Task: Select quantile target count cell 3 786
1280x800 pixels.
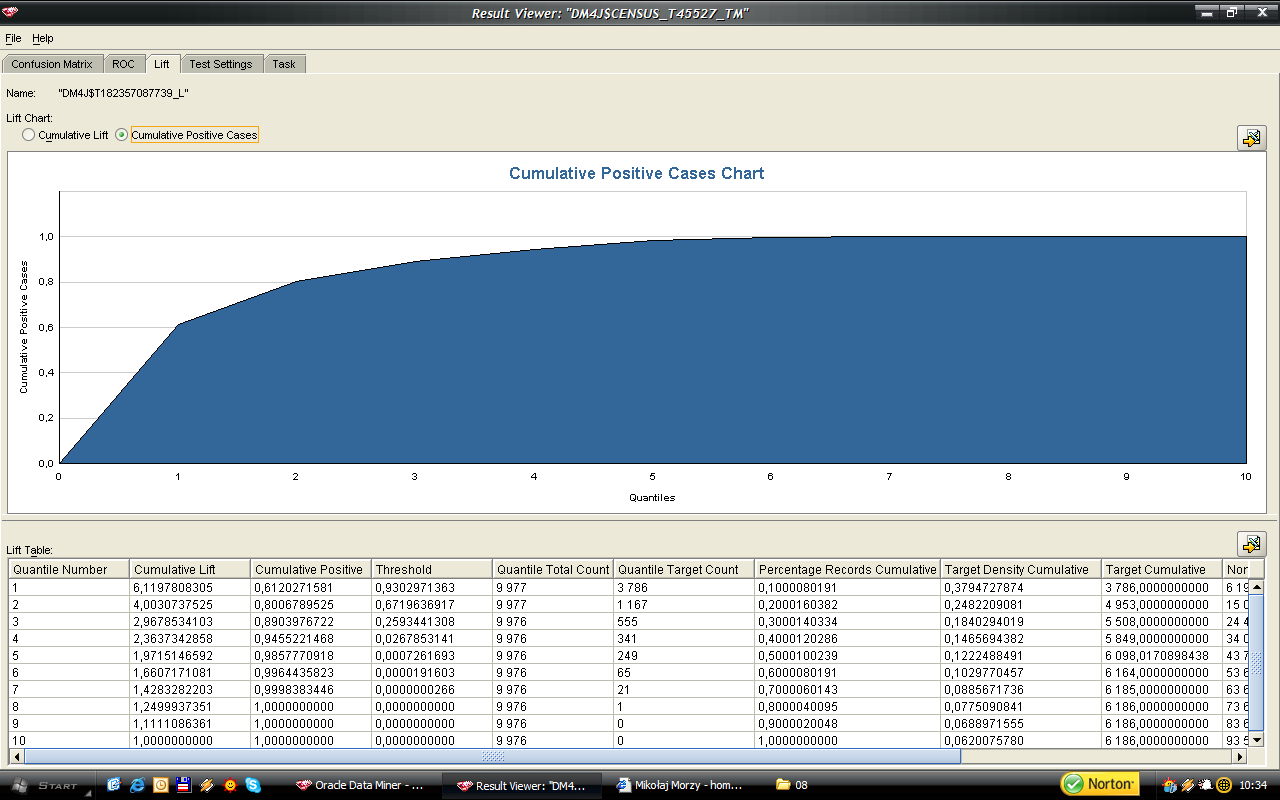Action: [x=683, y=588]
